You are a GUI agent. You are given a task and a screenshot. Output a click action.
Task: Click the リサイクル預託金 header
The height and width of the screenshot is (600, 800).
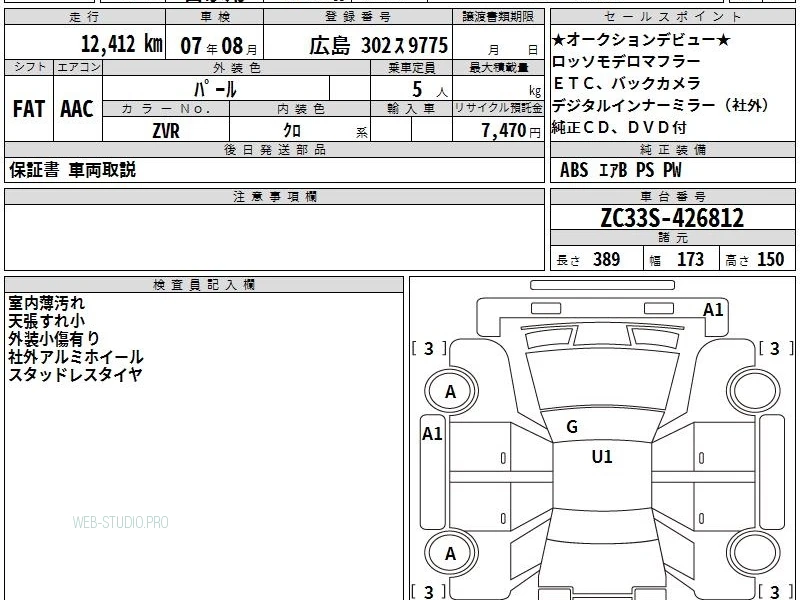tap(498, 109)
